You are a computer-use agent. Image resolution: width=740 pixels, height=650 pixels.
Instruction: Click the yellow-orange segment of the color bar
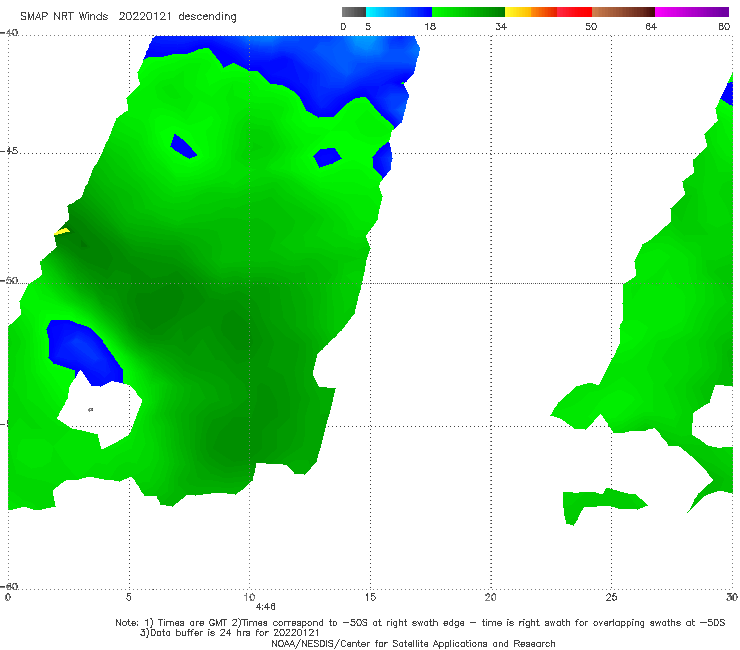pos(531,12)
